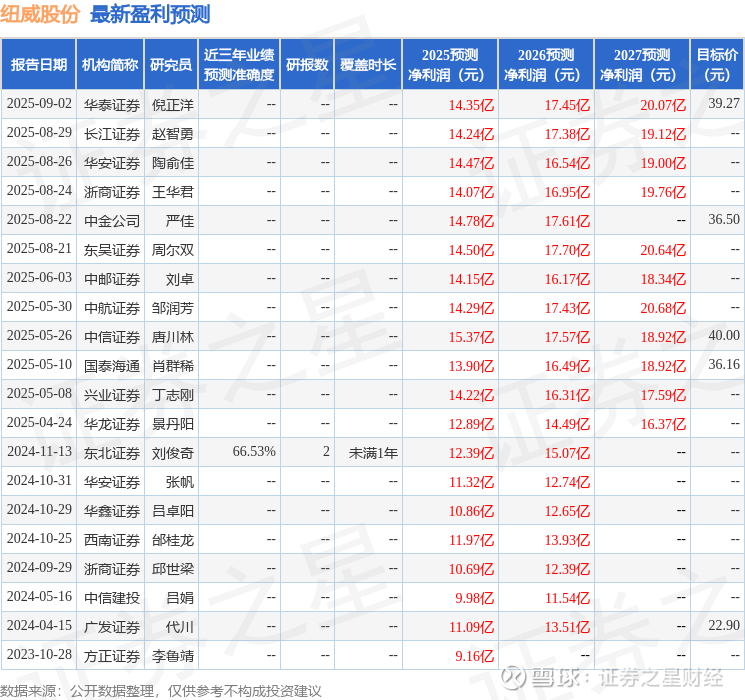Image resolution: width=745 pixels, height=700 pixels.
Task: Select analyst name 邱世梁
Action: pos(172,569)
